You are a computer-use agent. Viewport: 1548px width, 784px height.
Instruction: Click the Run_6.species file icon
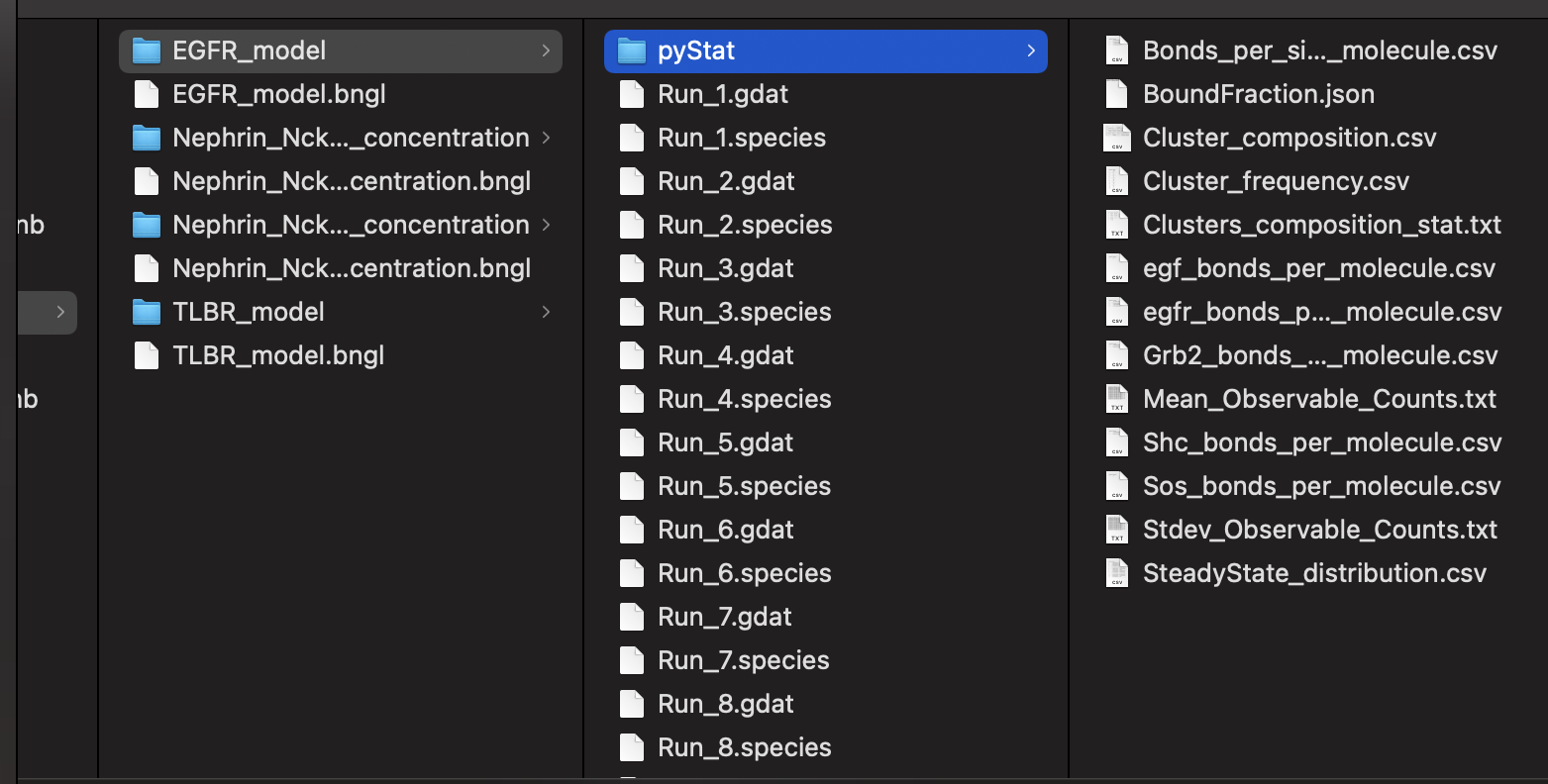point(632,573)
